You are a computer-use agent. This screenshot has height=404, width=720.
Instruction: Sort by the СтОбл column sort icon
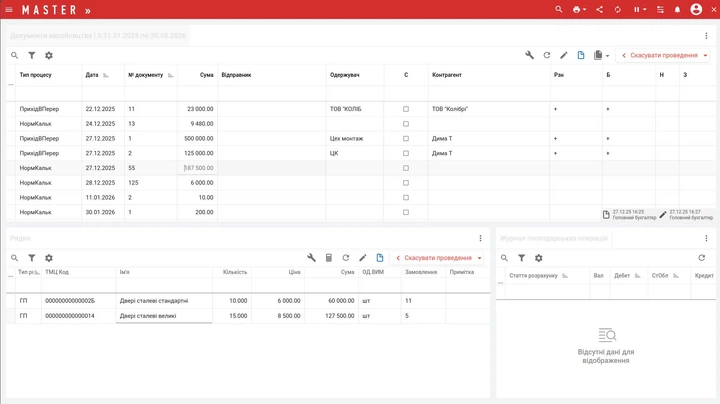click(x=676, y=276)
